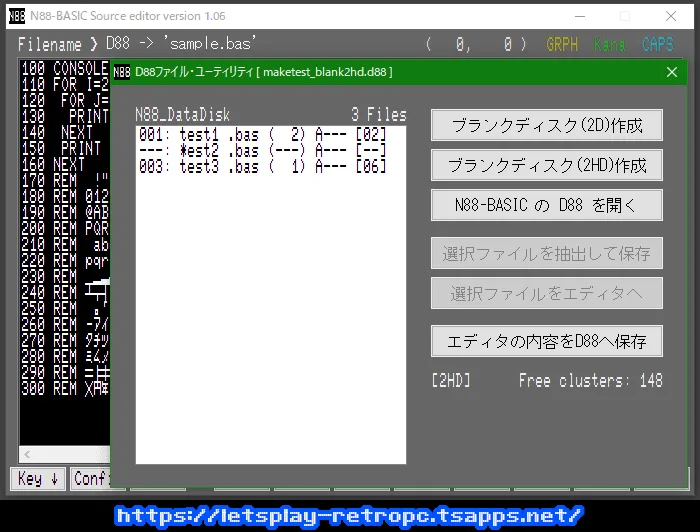This screenshot has height=532, width=700.
Task: Click 選択ファイルを抽出して保存 button
Action: click(546, 253)
